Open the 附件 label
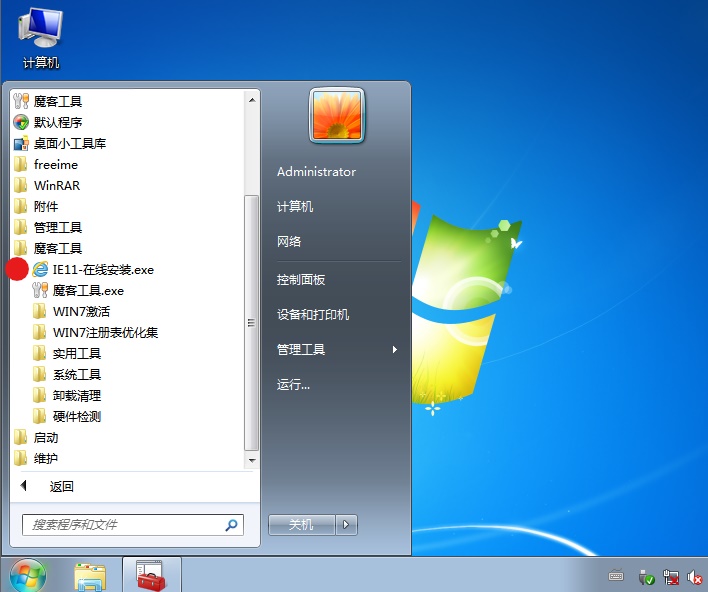Image resolution: width=708 pixels, height=592 pixels. click(x=46, y=206)
